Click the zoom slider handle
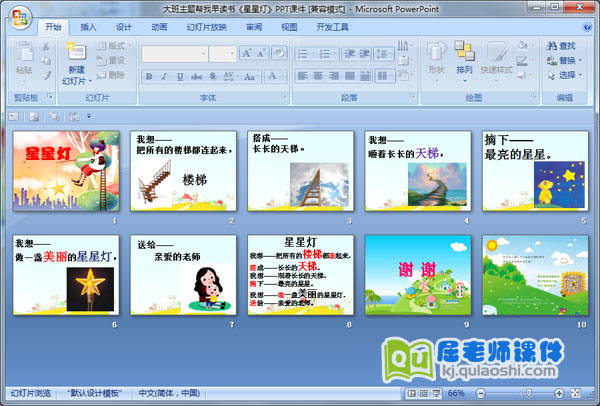600x406 pixels. (x=529, y=393)
